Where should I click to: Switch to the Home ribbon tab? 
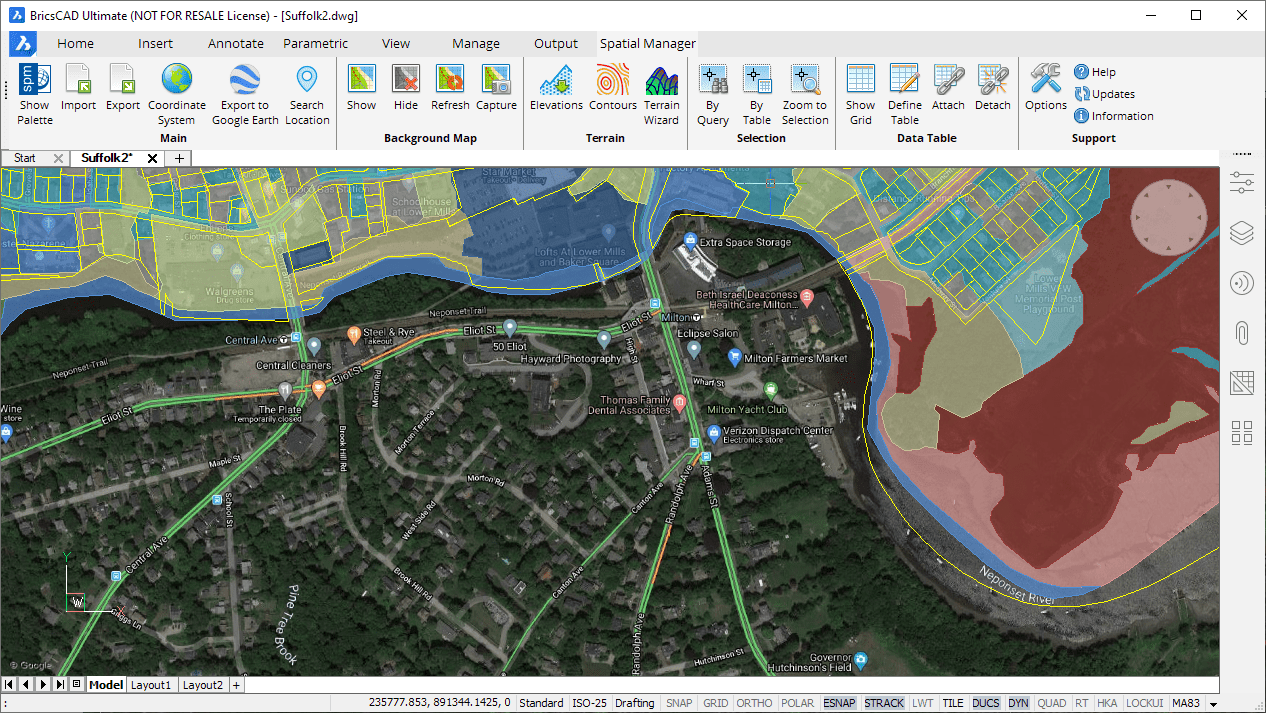pos(75,43)
